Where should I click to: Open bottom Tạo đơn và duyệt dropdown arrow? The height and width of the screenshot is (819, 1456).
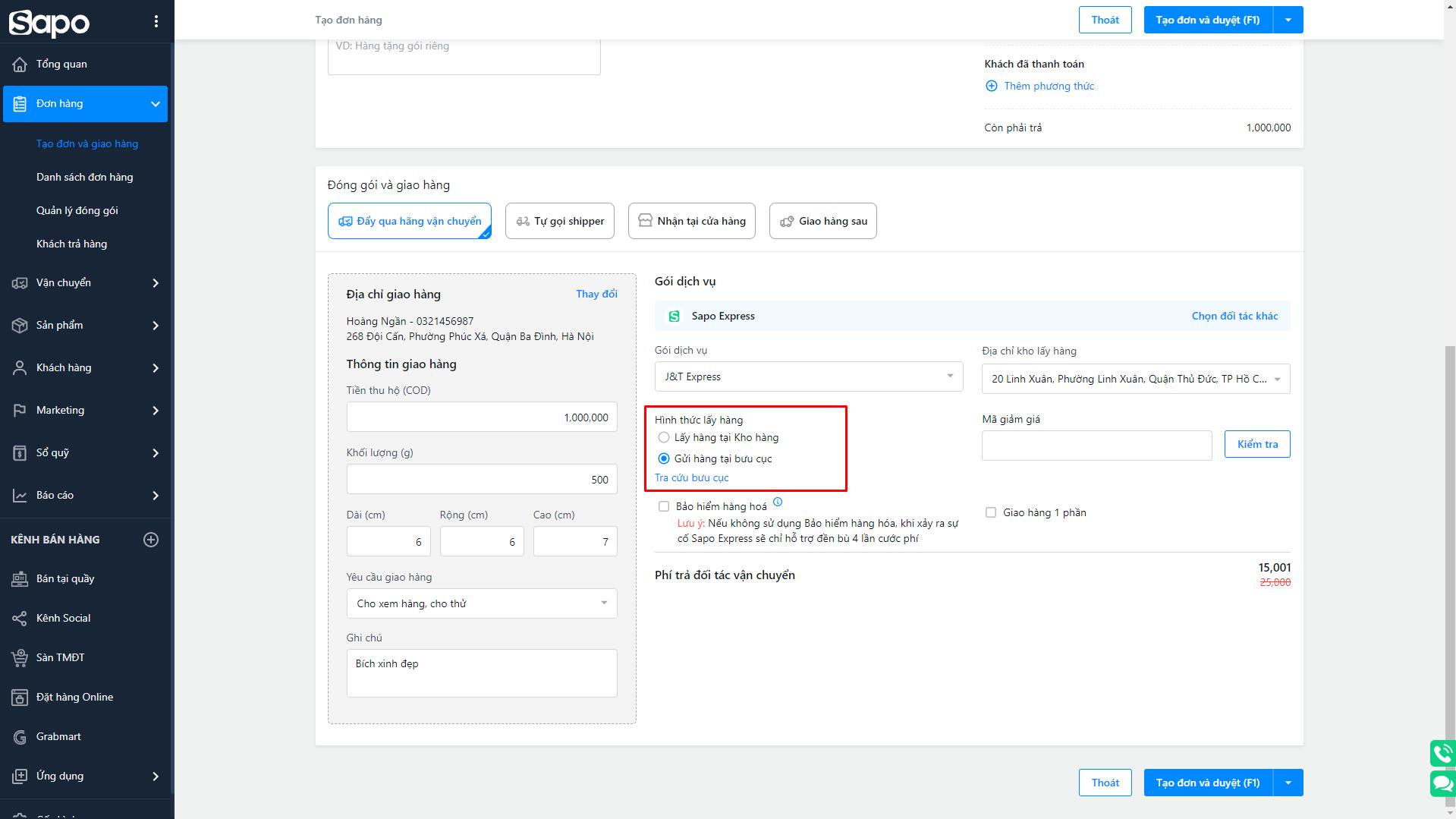[x=1288, y=783]
